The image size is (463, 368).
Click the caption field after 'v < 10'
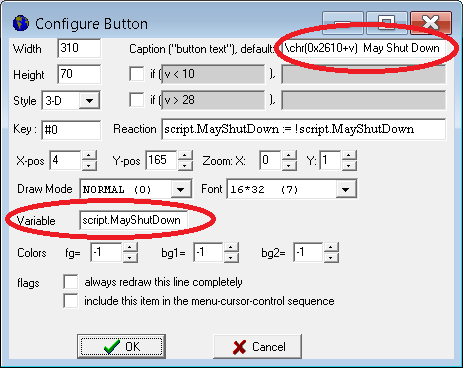(x=363, y=74)
